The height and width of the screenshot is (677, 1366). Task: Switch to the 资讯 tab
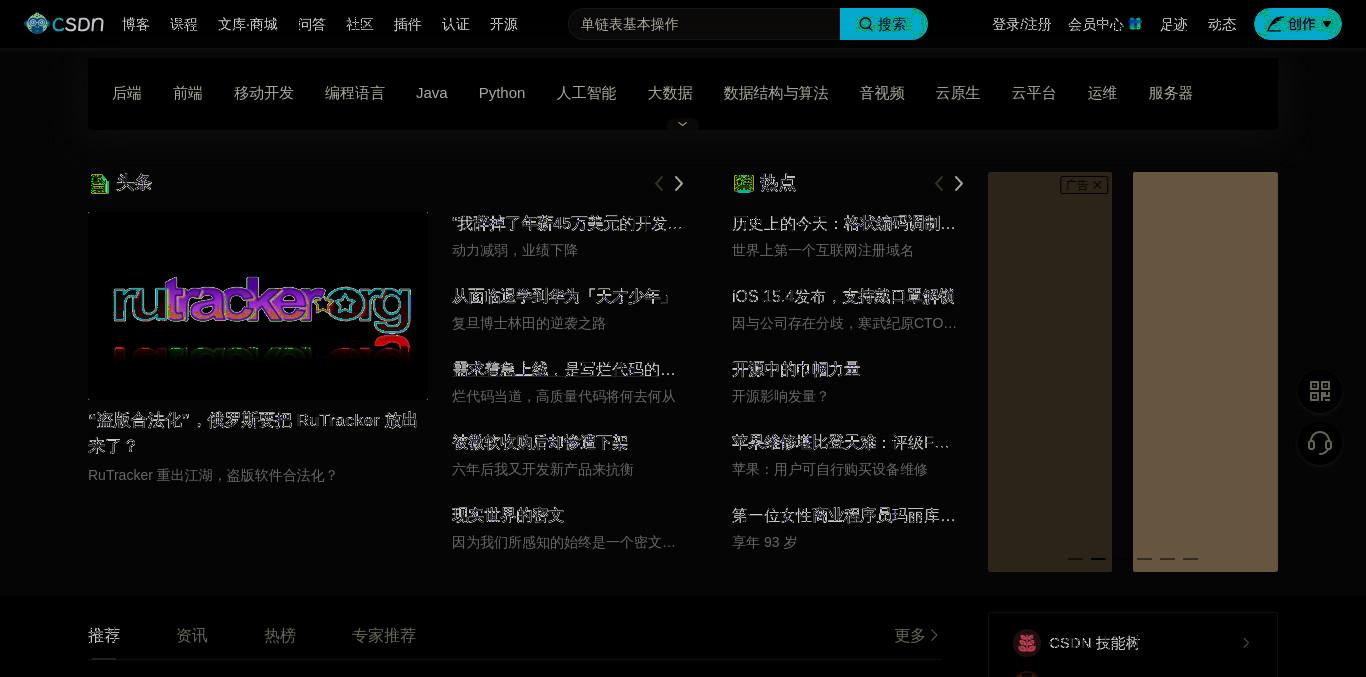pos(192,635)
